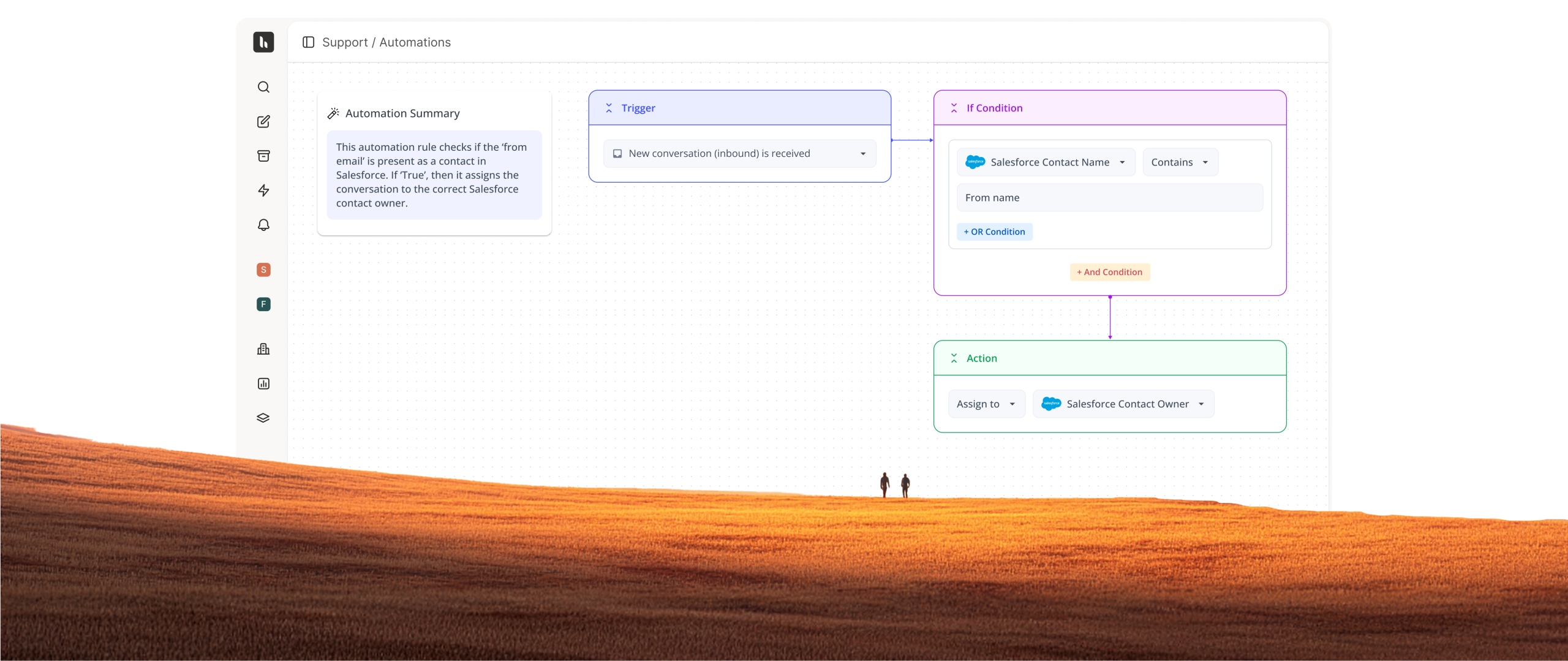1568x661 pixels.
Task: Toggle the sidebar panel icon
Action: (x=308, y=42)
